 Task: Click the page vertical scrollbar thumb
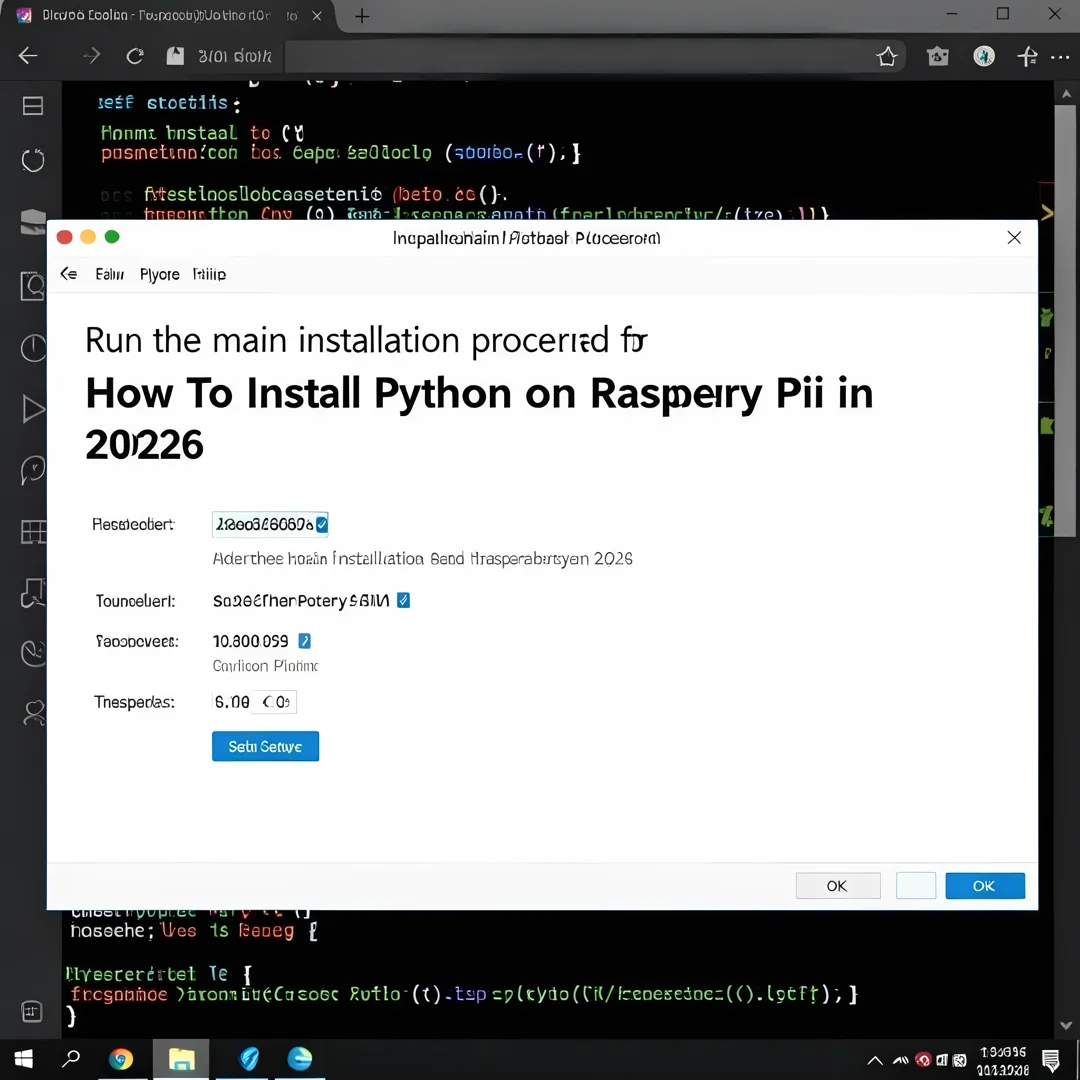coord(1066,320)
